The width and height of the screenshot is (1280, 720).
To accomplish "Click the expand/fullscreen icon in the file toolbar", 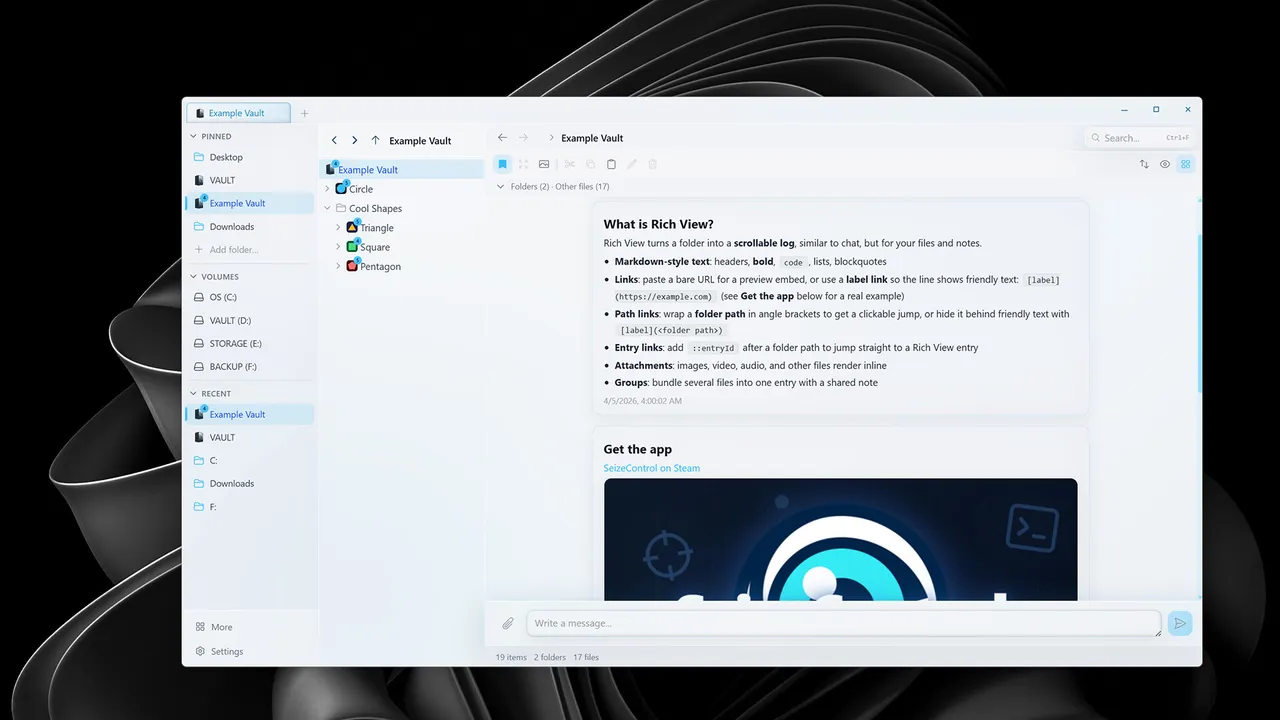I will click(x=523, y=164).
